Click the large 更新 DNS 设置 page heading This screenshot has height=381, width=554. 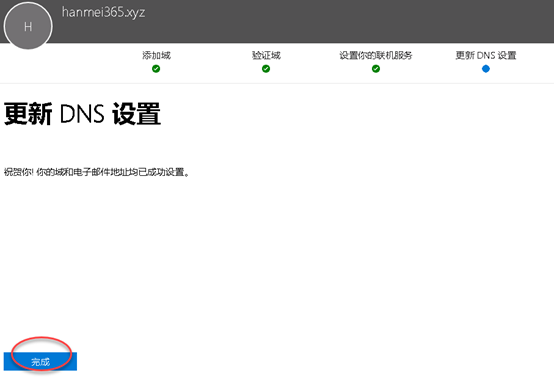[x=82, y=114]
